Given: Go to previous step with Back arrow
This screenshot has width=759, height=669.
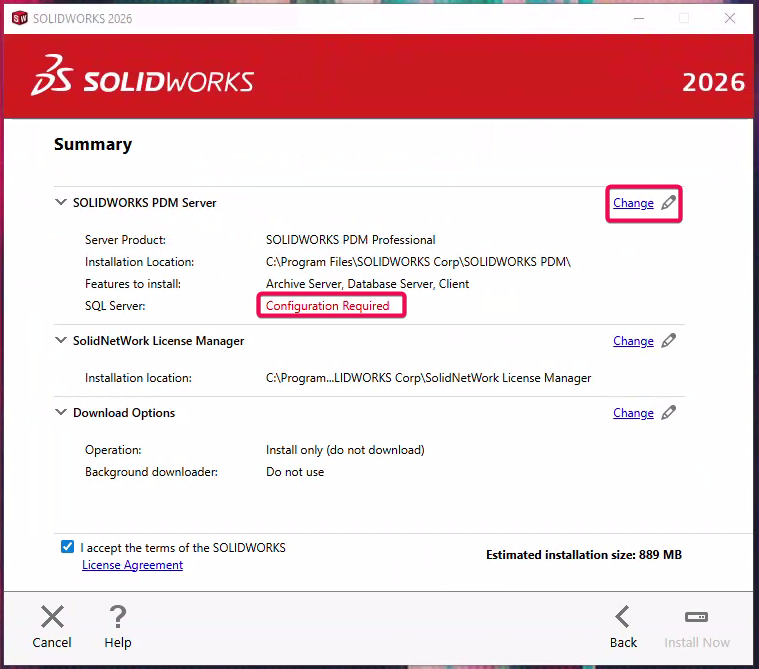Looking at the screenshot, I should pos(623,617).
